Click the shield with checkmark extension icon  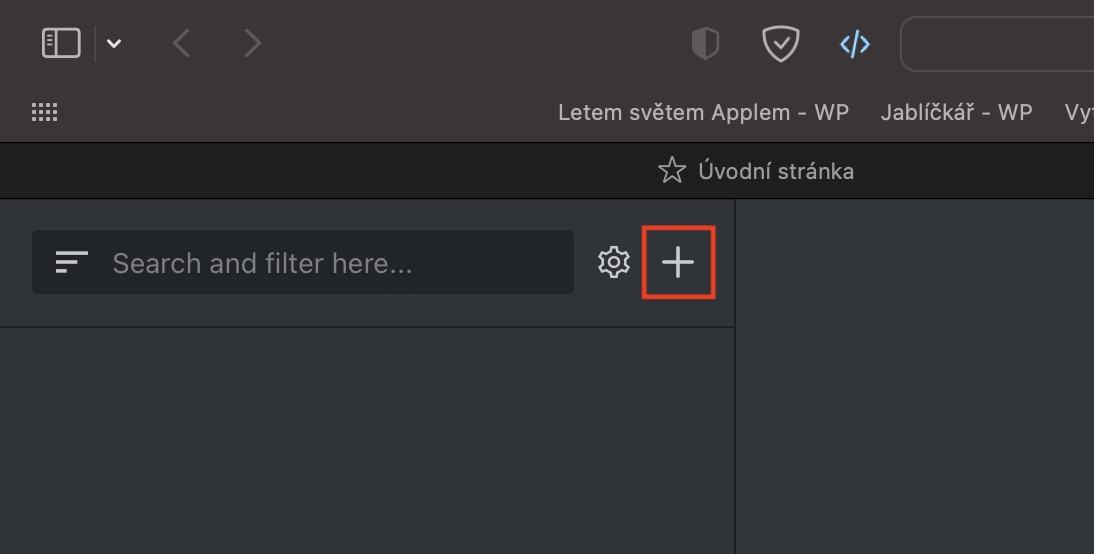tap(780, 44)
